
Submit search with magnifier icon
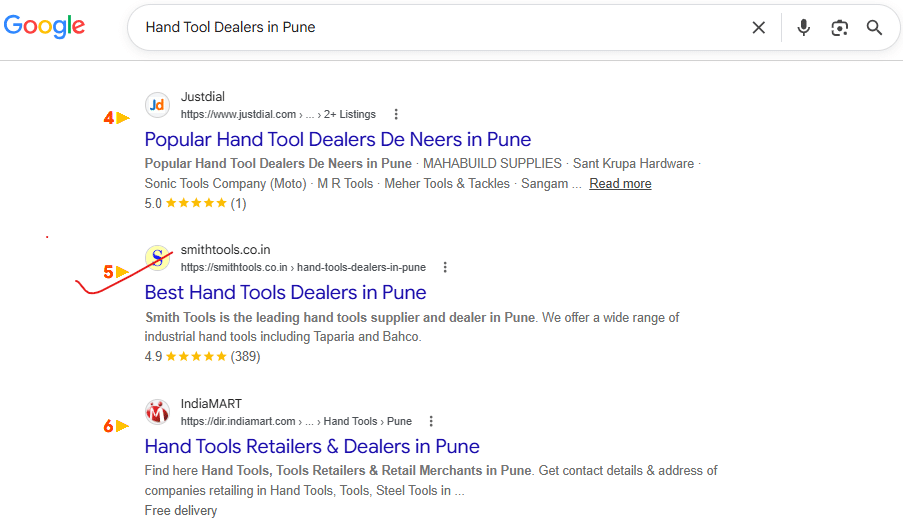(x=874, y=27)
